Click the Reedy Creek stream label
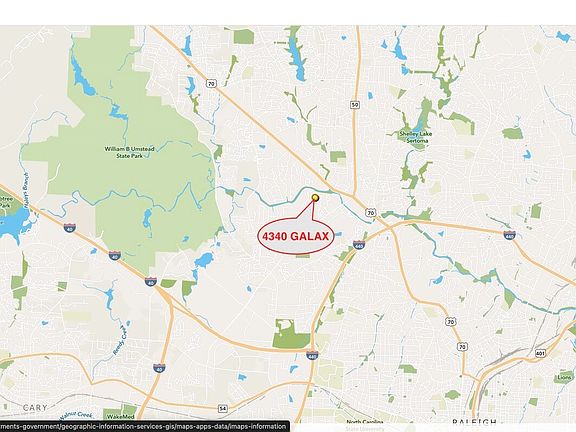 pos(122,342)
